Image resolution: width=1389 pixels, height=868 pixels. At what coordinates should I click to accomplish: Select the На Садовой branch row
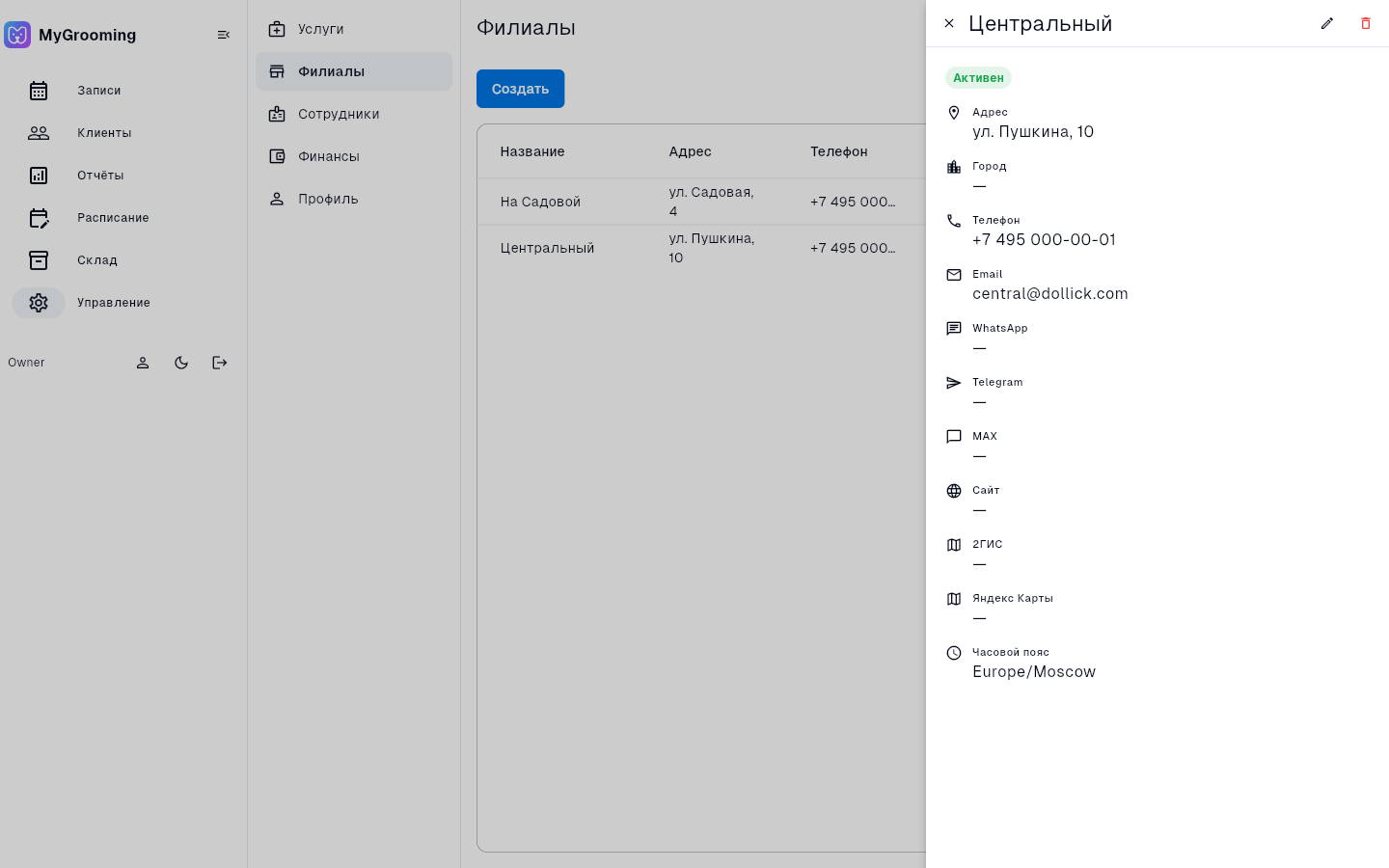pyautogui.click(x=701, y=202)
